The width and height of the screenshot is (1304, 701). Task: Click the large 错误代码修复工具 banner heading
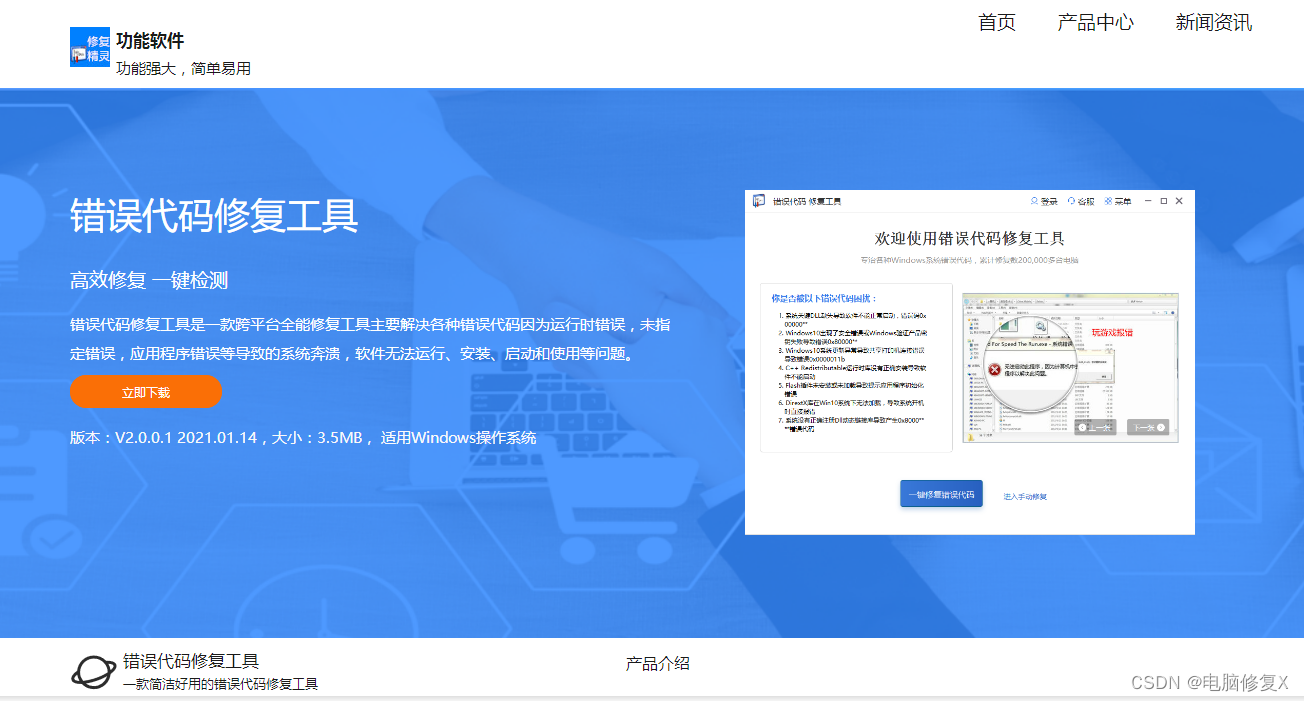[x=214, y=216]
